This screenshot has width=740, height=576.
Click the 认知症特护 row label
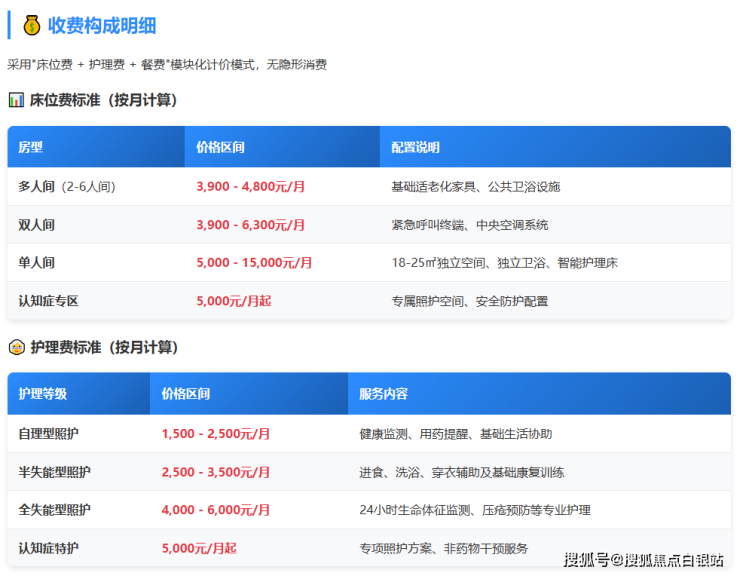tap(48, 548)
